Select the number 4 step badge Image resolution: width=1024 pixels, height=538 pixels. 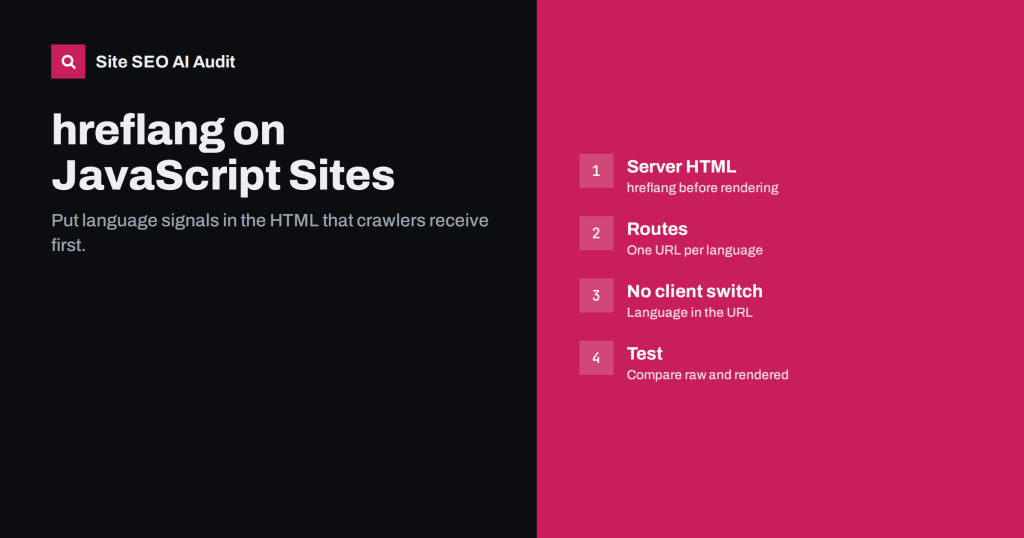point(596,358)
